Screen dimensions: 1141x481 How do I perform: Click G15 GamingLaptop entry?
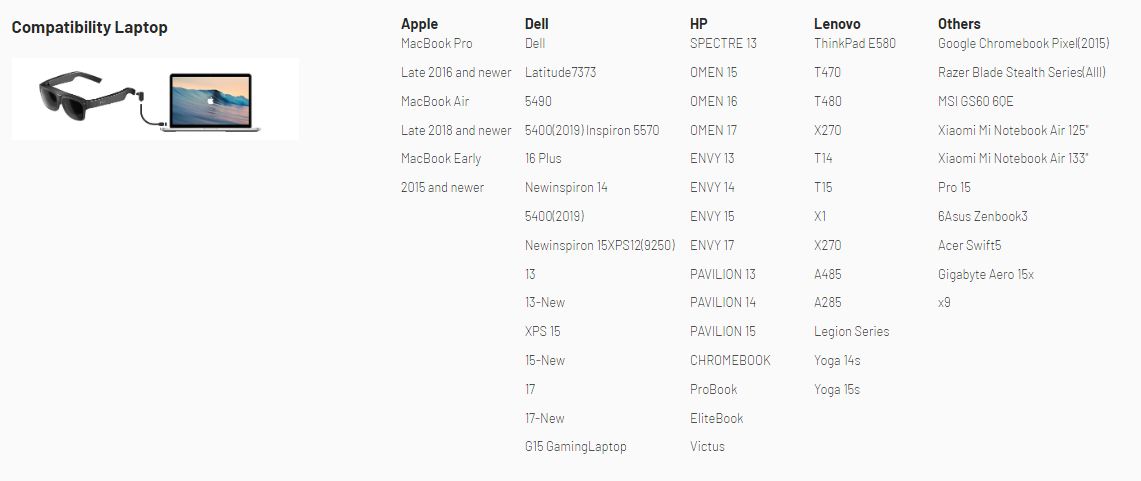576,447
